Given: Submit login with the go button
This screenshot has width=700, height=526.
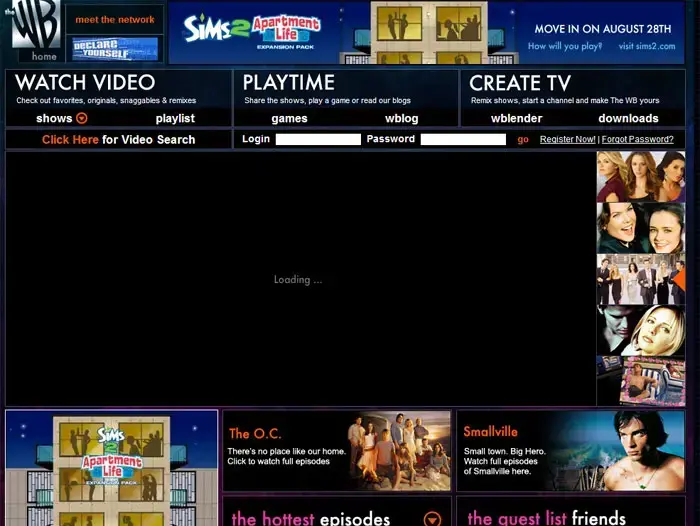Looking at the screenshot, I should click(523, 140).
